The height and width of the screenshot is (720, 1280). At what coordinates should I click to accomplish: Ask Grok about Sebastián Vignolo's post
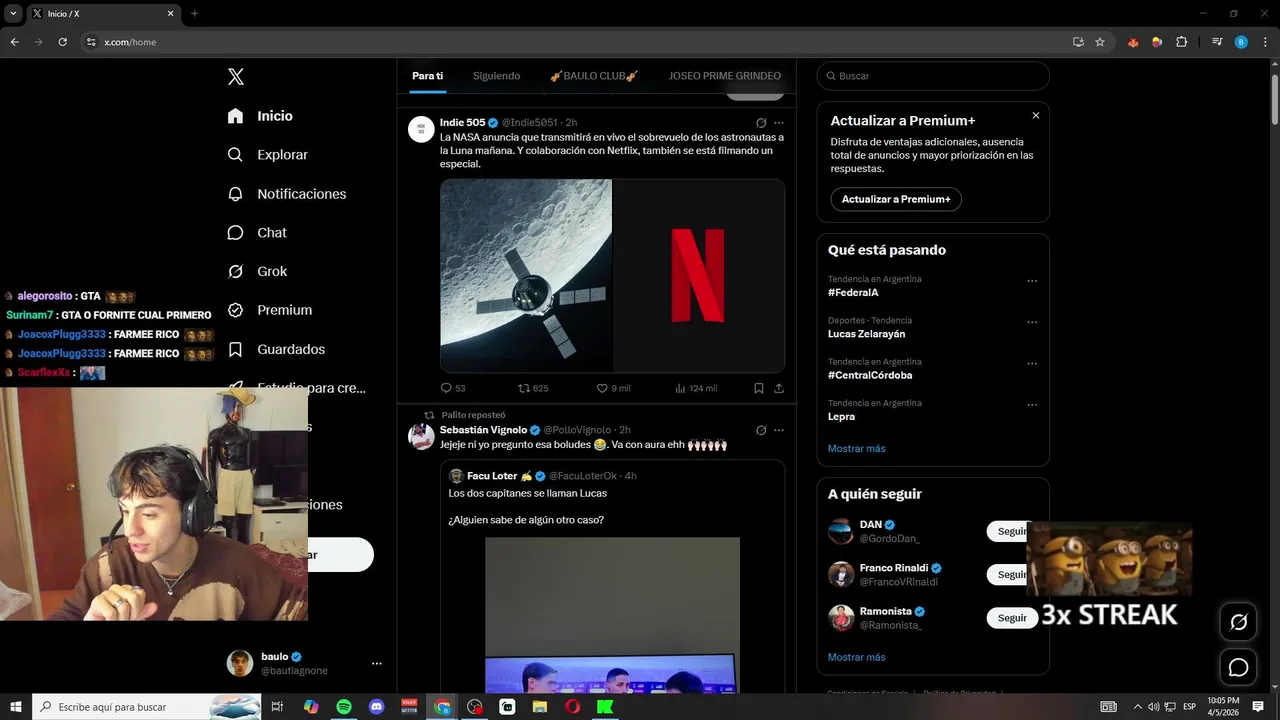761,430
